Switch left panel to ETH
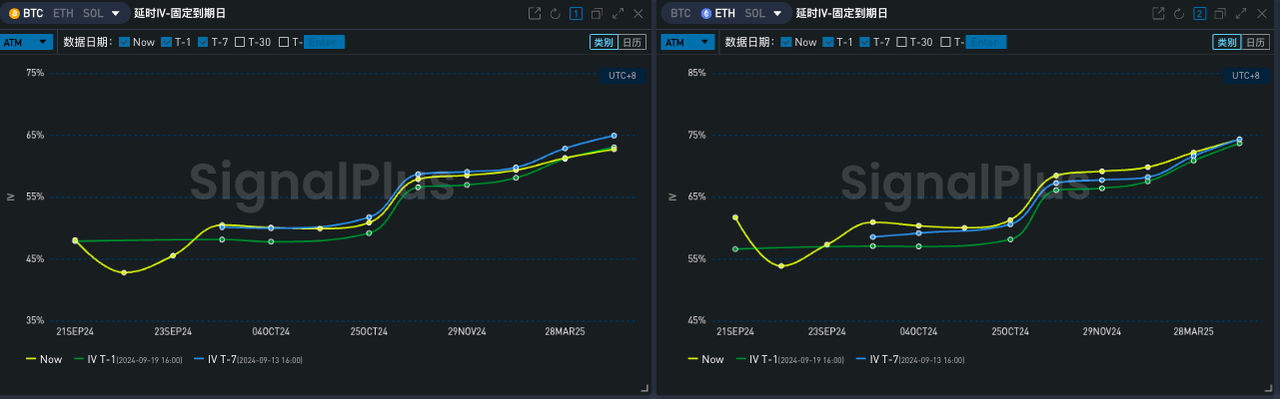 tap(63, 14)
